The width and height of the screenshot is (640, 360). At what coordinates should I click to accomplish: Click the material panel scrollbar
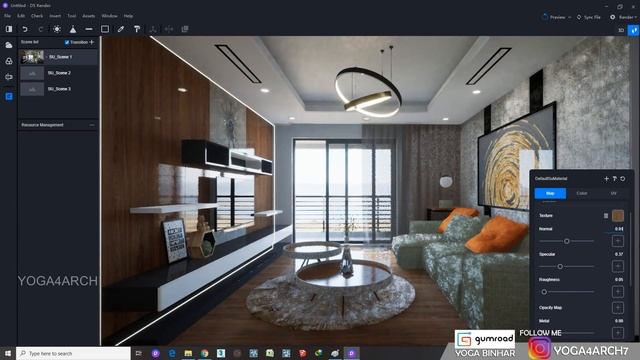coord(631,249)
